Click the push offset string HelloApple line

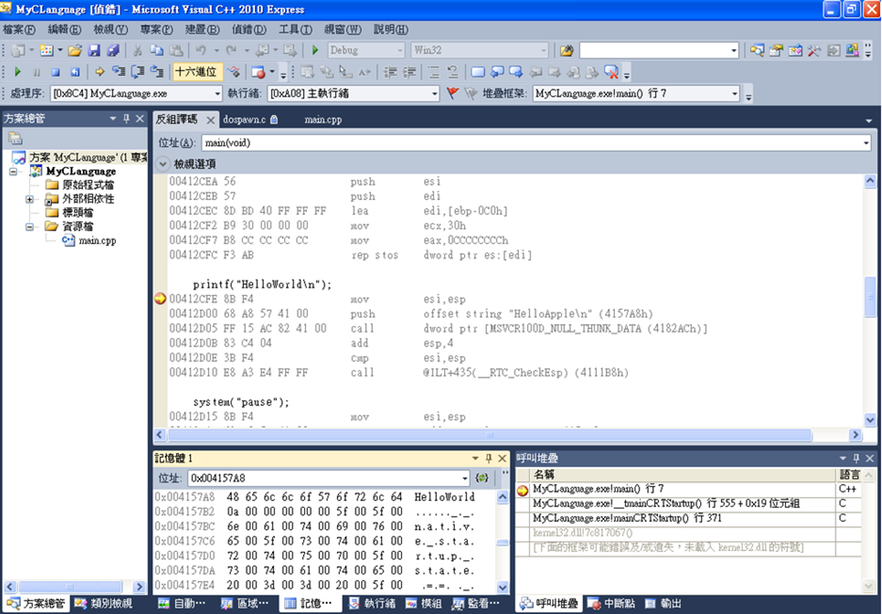tap(411, 314)
